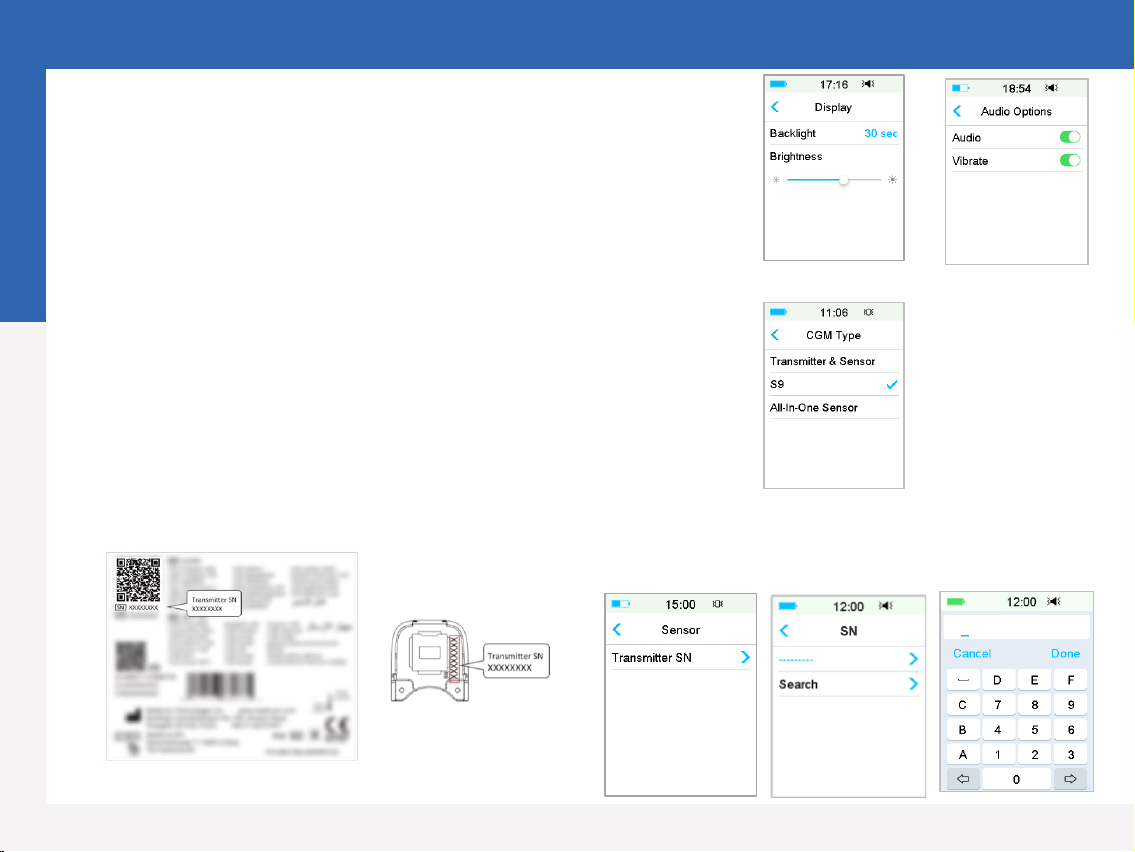This screenshot has width=1135, height=852.
Task: Click barcode on transmitter label
Action: 221,685
